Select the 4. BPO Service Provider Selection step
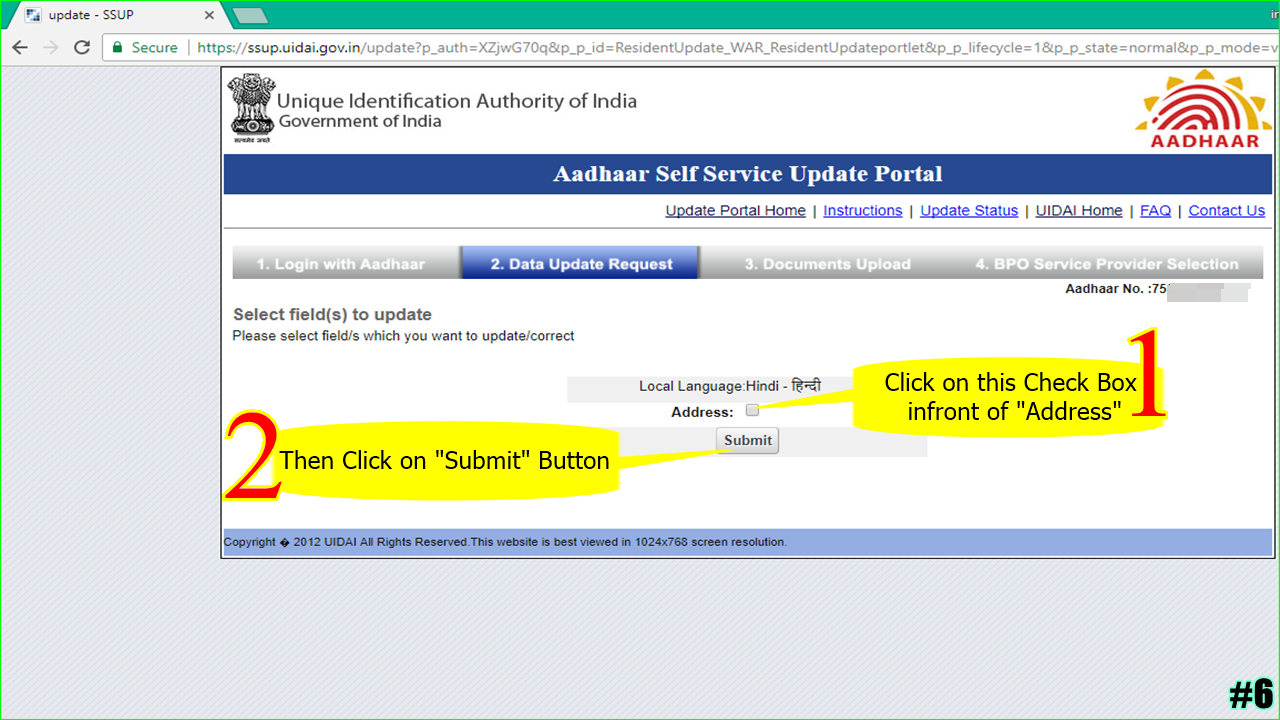 click(x=1107, y=263)
